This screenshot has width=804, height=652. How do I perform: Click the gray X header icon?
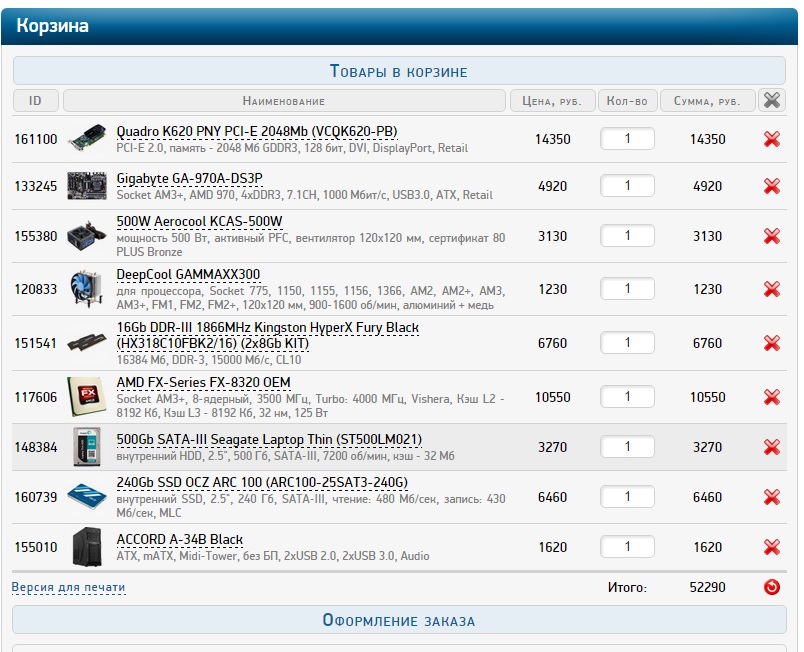[772, 100]
